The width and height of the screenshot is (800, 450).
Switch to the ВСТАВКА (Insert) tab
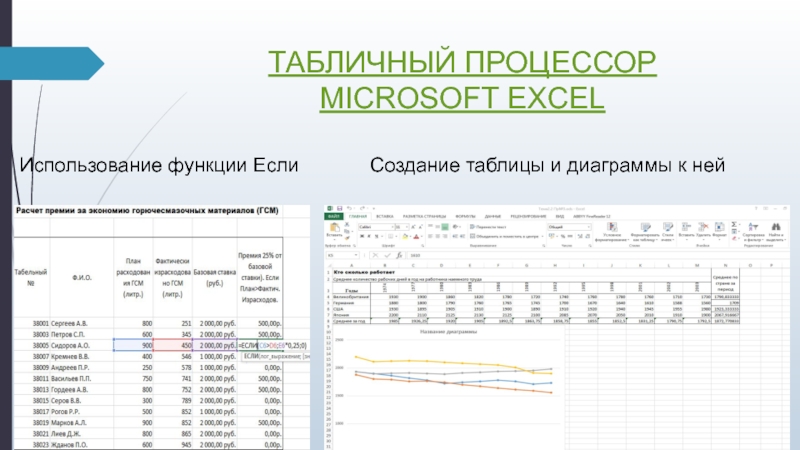(x=385, y=216)
